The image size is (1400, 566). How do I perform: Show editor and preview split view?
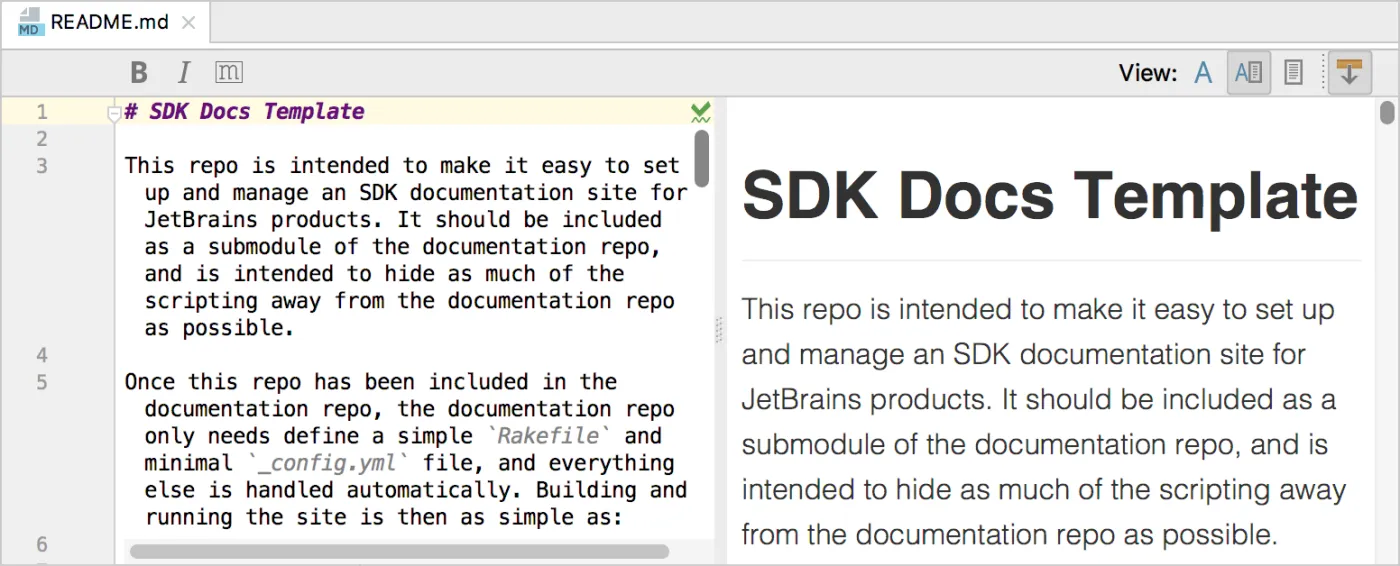coord(1249,73)
